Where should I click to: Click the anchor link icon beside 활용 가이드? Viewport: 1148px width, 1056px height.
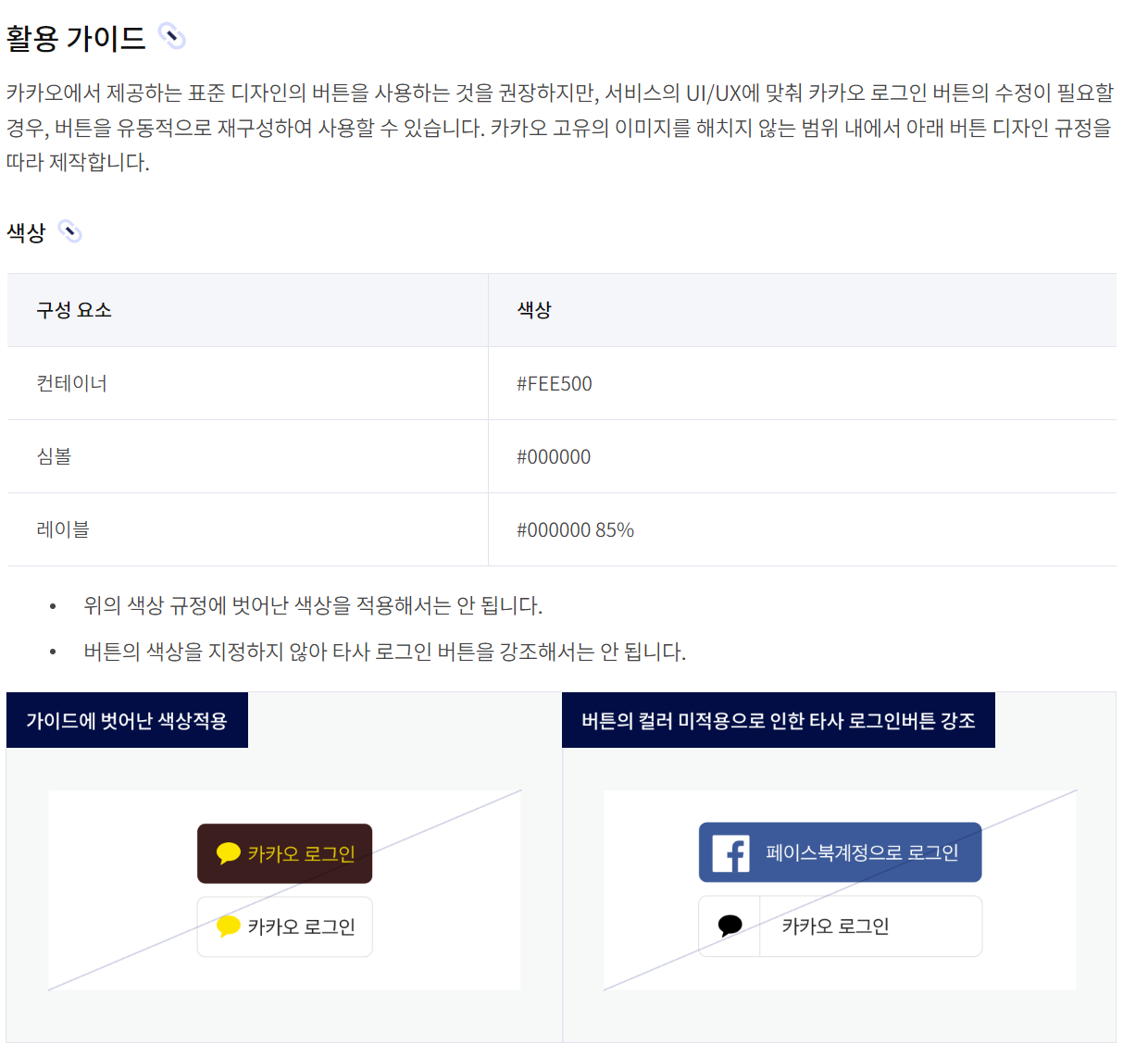coord(172,37)
